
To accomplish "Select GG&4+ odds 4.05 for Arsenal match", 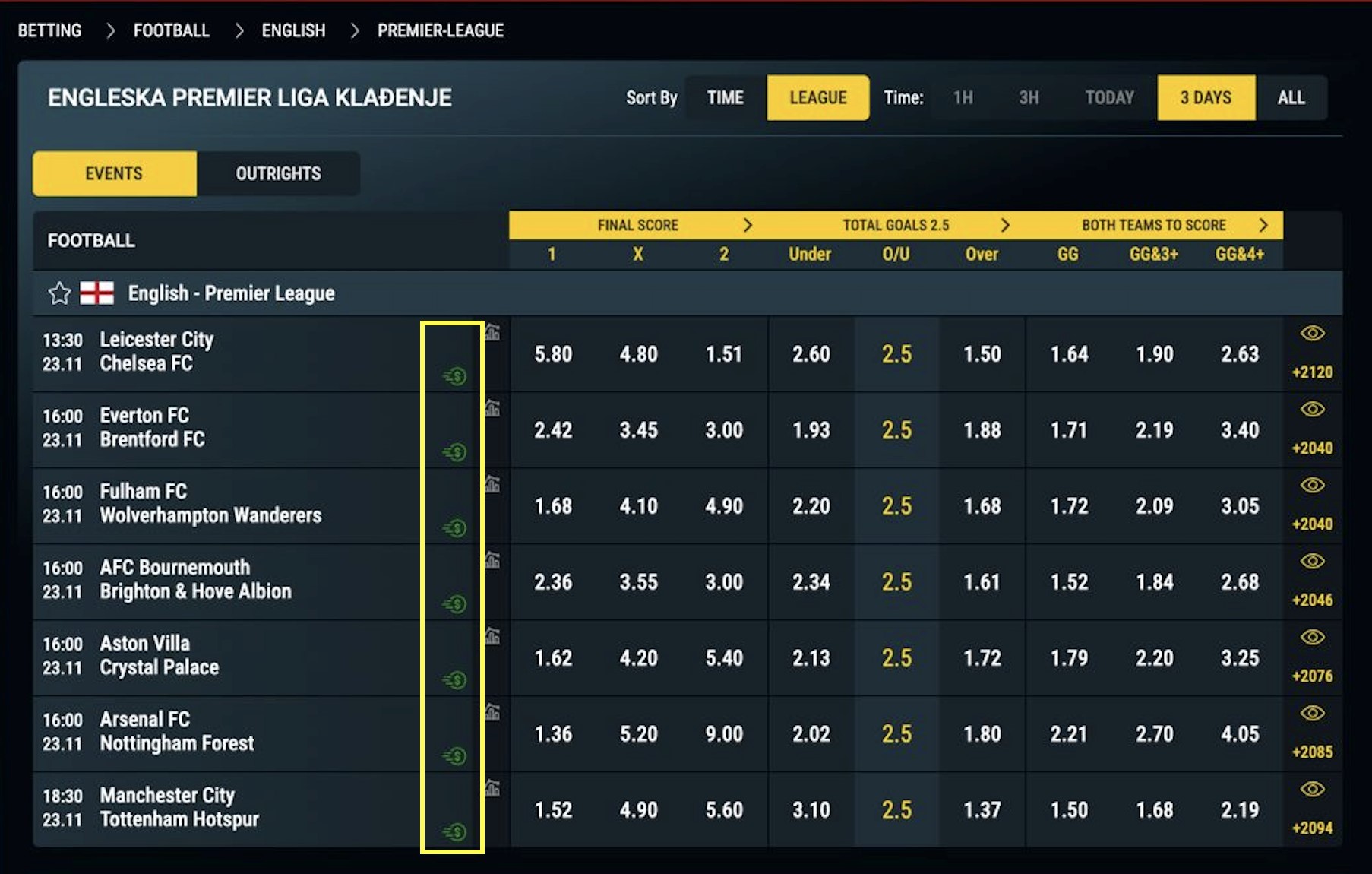I will coord(1240,734).
